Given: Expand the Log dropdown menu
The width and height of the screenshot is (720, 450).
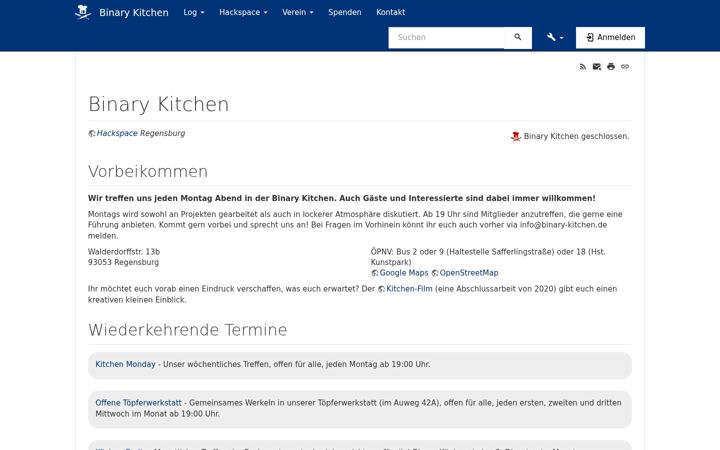Looking at the screenshot, I should tap(194, 12).
